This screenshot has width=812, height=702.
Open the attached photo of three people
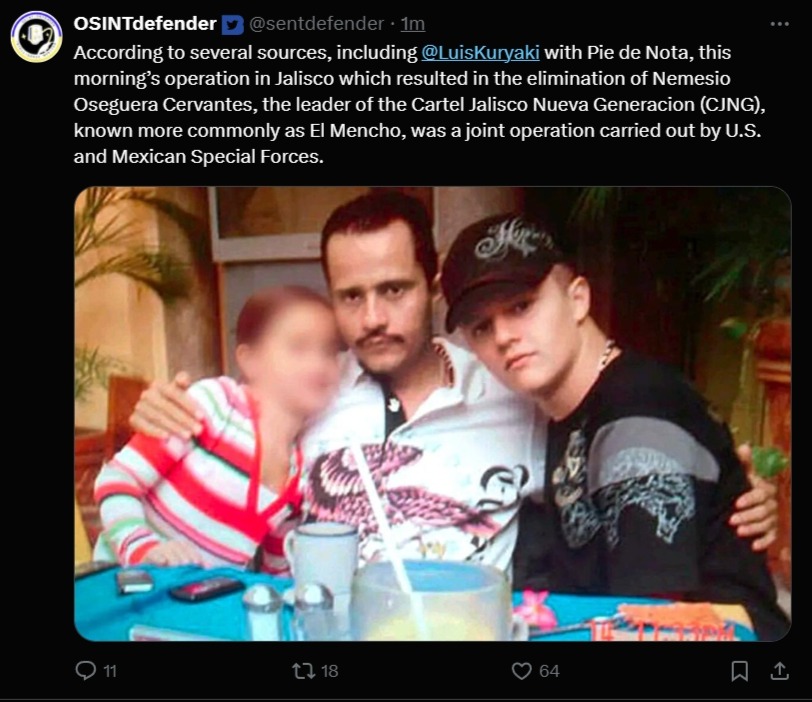coord(432,414)
